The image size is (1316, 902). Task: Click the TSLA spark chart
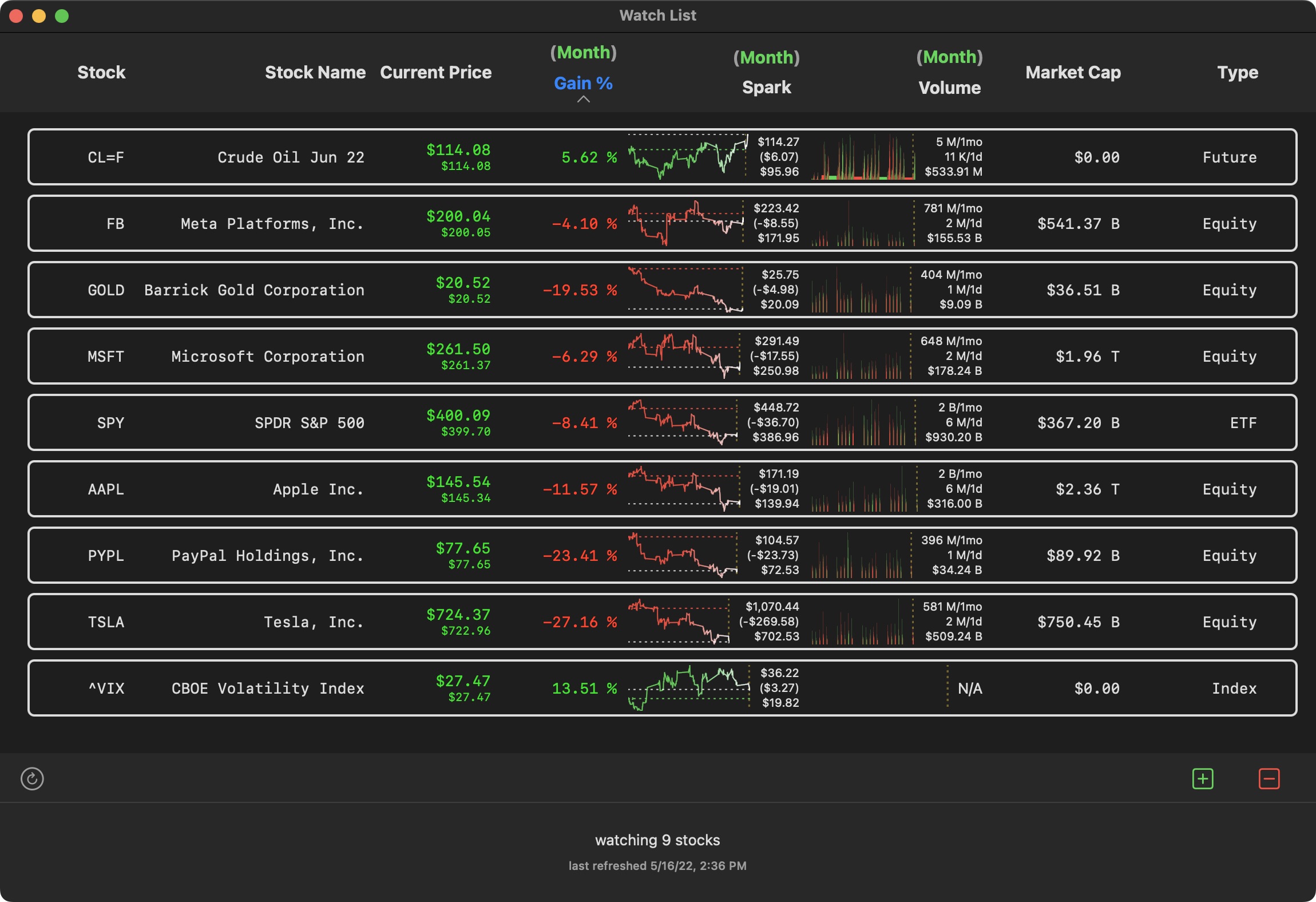tap(679, 622)
